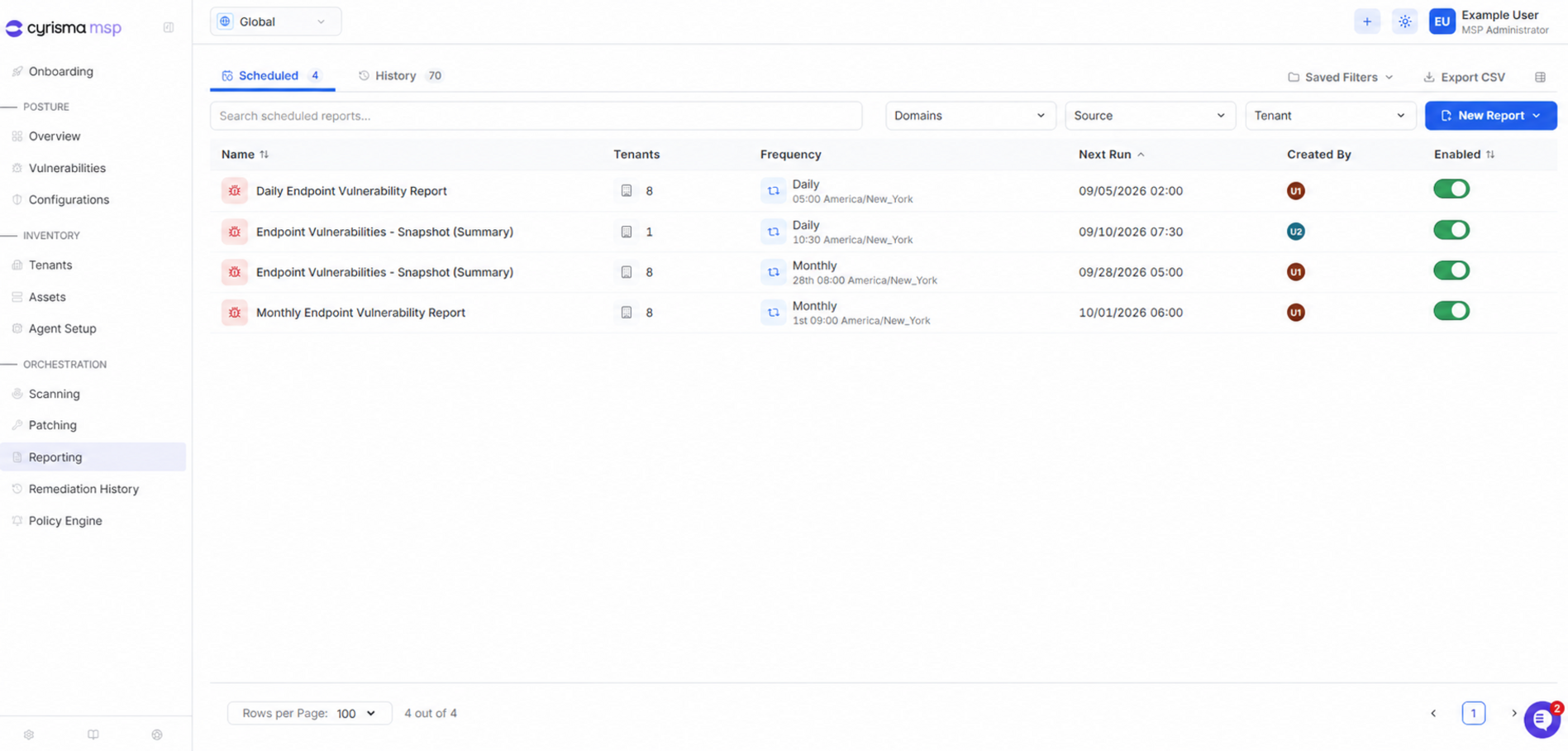Click the Onboarding sidebar item
This screenshot has height=751, width=1568.
(60, 71)
